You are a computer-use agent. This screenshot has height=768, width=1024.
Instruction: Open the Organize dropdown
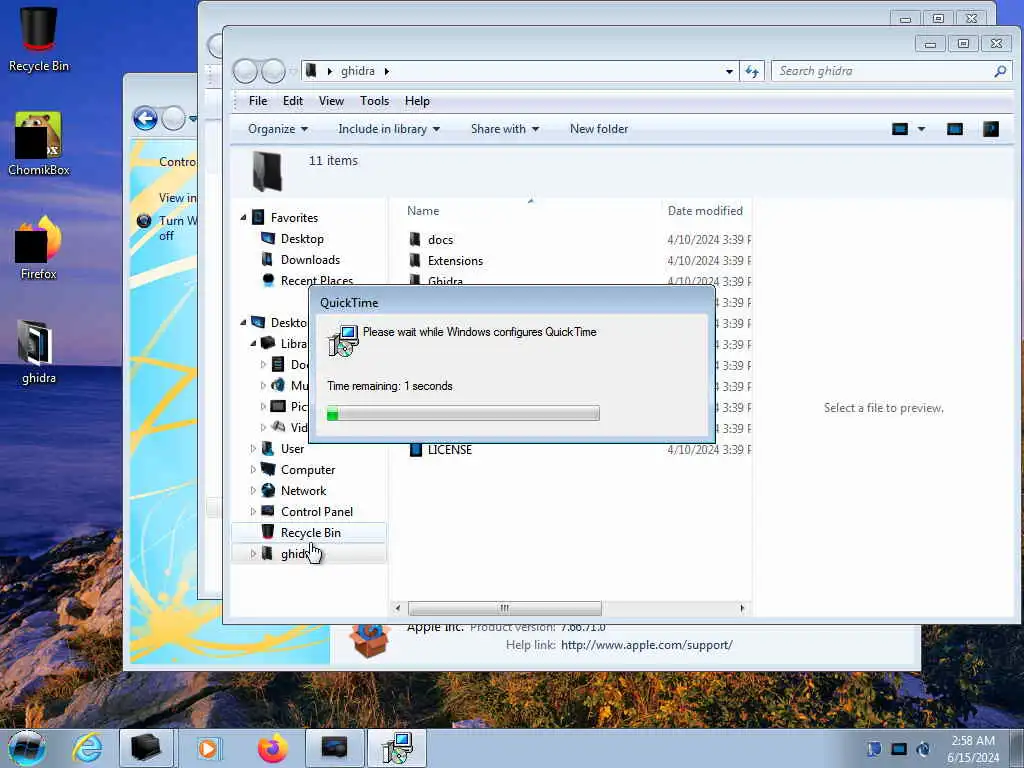point(278,129)
